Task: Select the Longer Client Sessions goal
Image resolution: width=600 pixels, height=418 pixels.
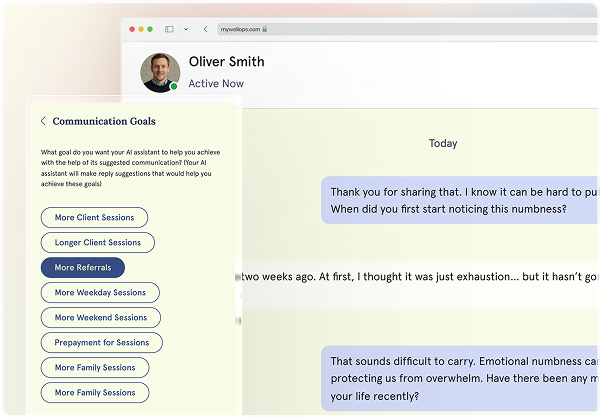Action: click(x=98, y=242)
